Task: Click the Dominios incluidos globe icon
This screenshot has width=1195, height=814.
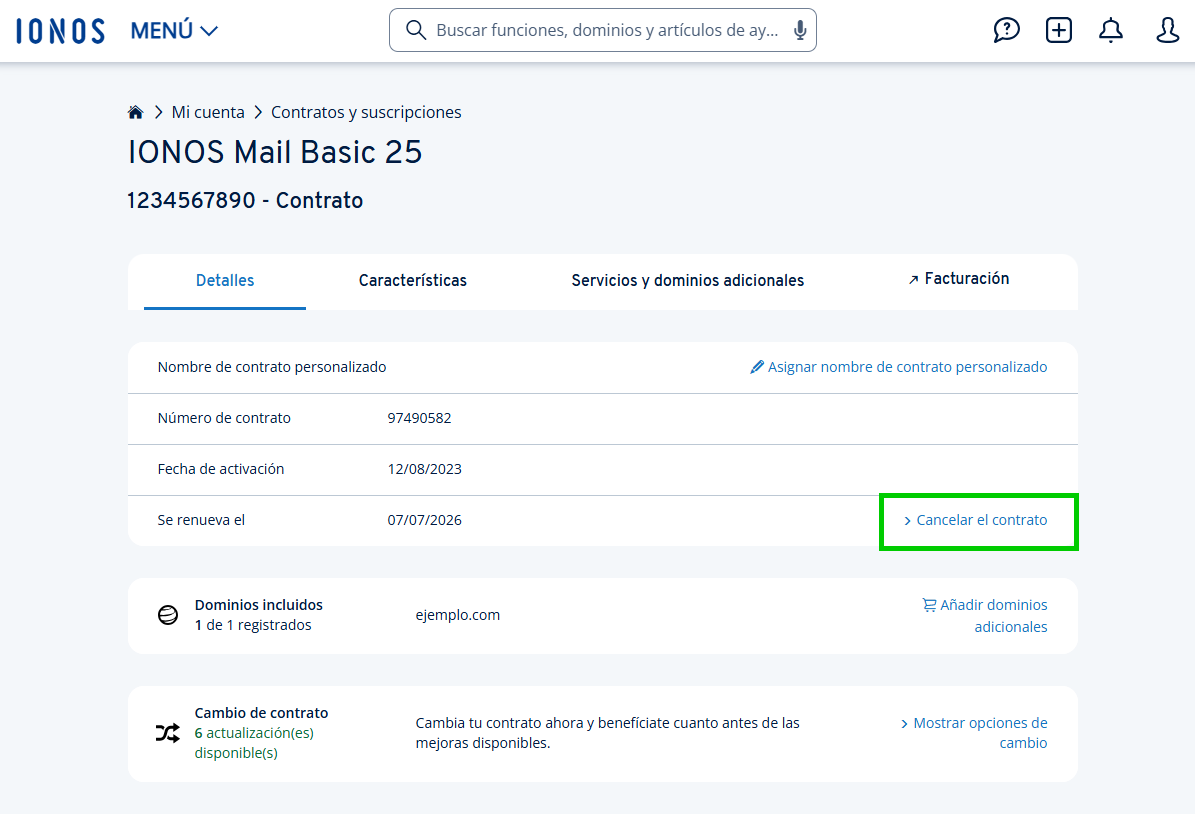Action: tap(168, 614)
